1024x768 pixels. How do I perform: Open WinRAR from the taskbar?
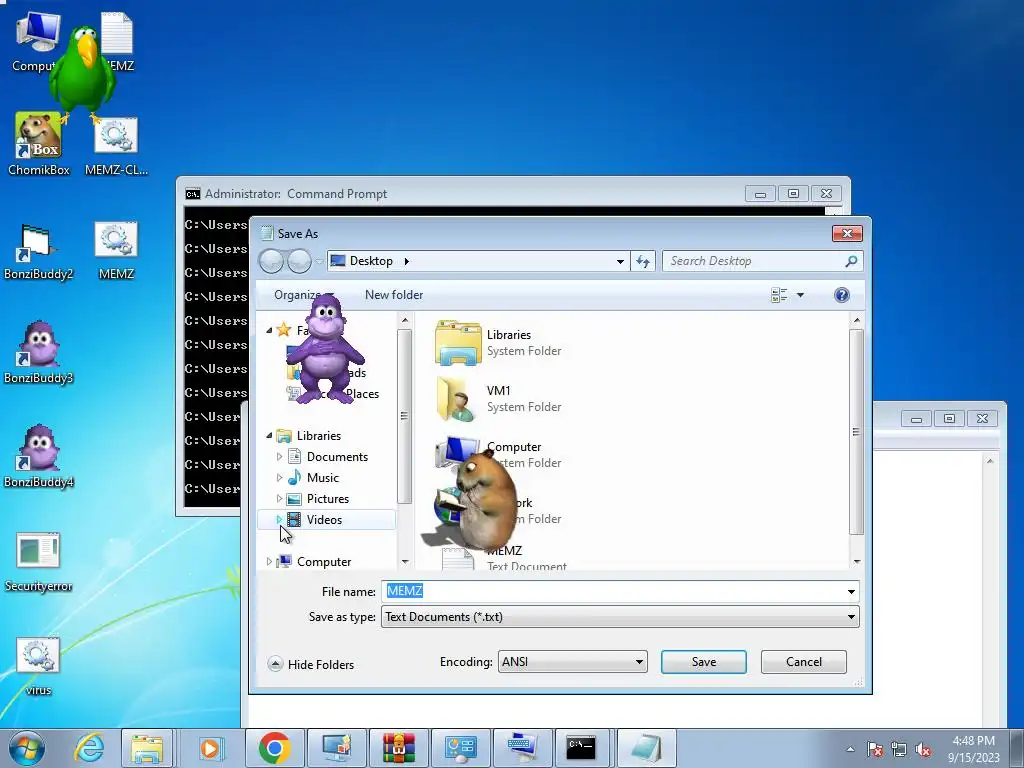click(398, 748)
